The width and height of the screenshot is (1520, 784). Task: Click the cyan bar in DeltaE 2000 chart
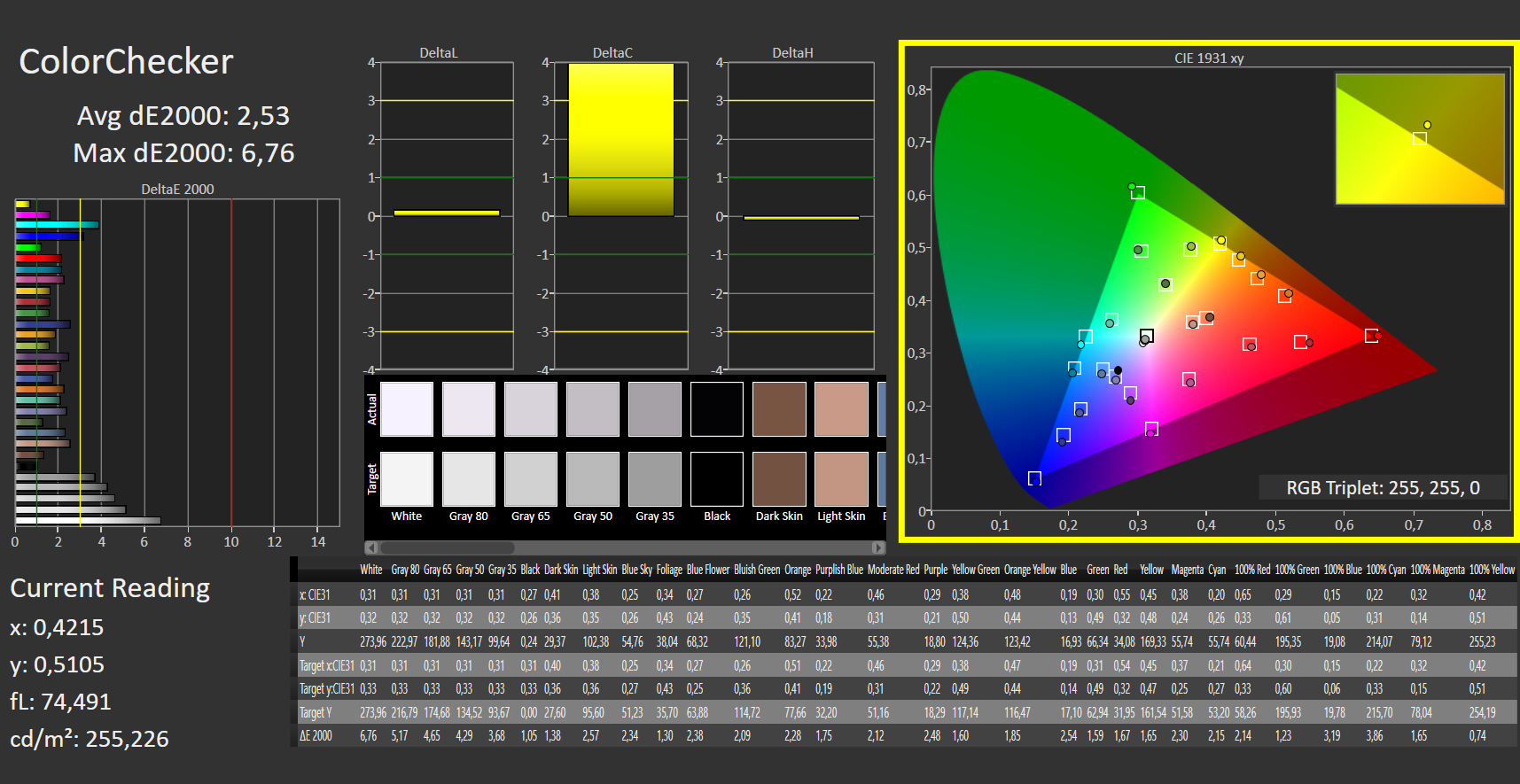click(x=57, y=225)
